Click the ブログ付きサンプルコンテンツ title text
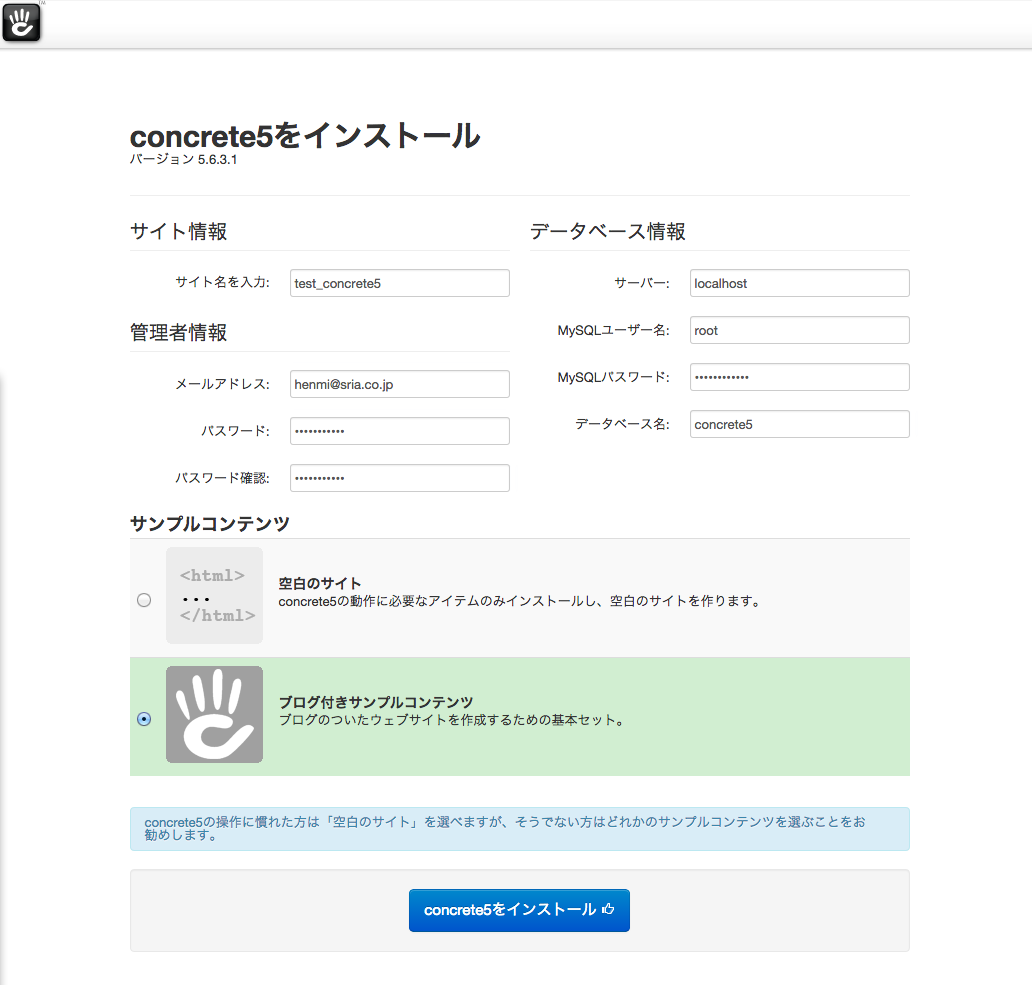 [x=376, y=702]
